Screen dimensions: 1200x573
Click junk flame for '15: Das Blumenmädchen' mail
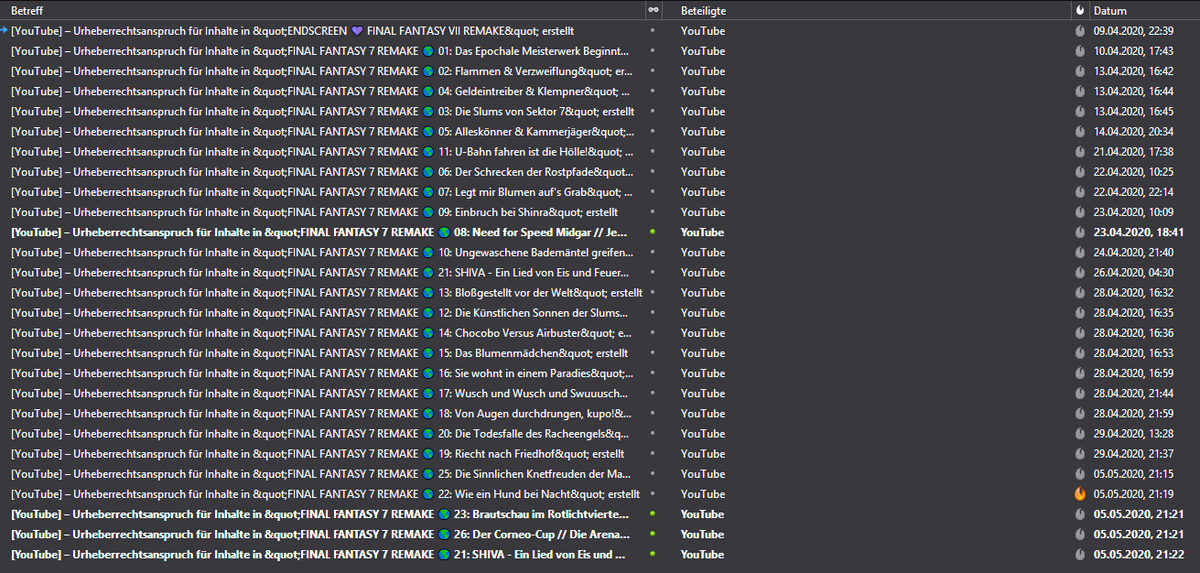click(x=1080, y=353)
